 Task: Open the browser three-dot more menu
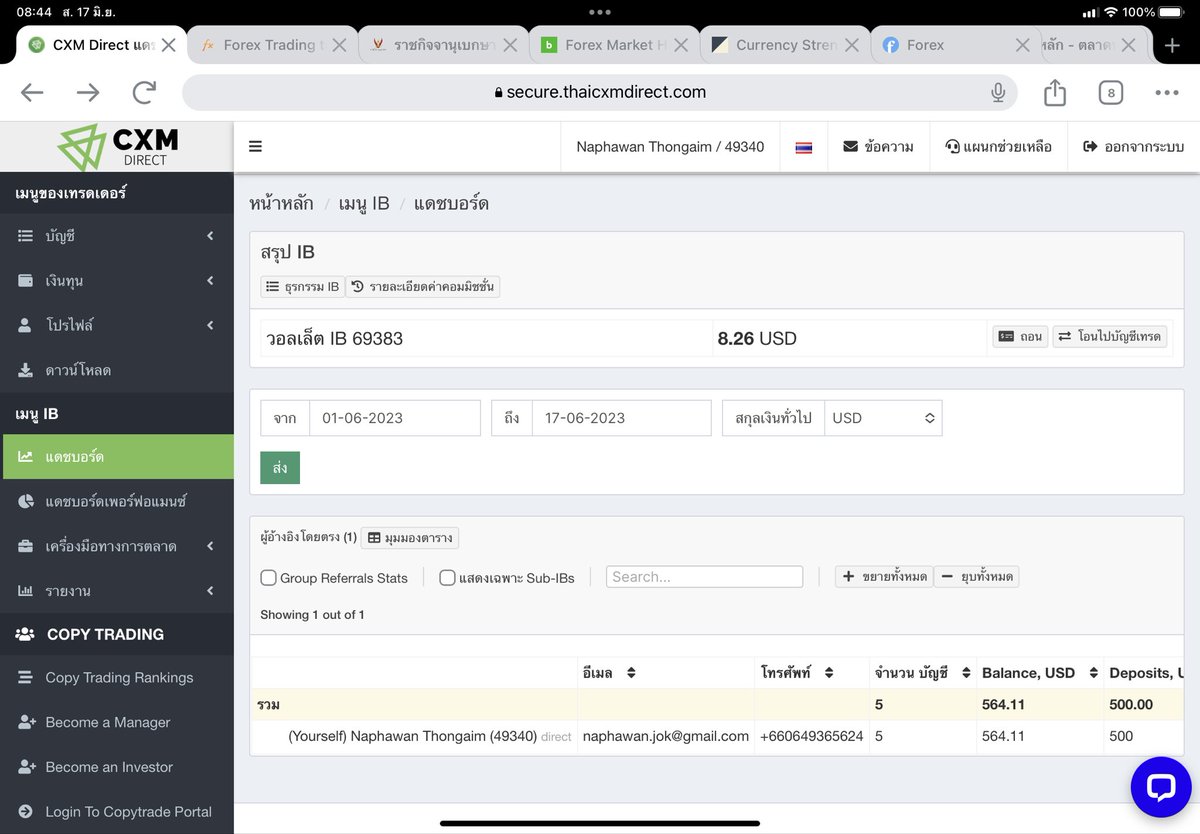(x=1167, y=93)
